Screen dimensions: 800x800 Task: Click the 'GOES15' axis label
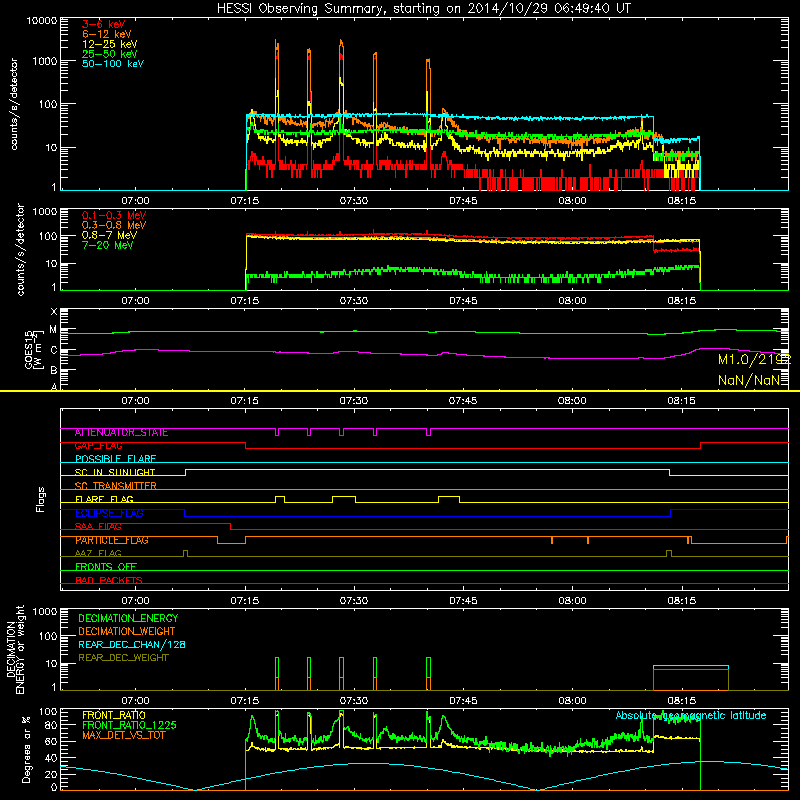tap(29, 349)
